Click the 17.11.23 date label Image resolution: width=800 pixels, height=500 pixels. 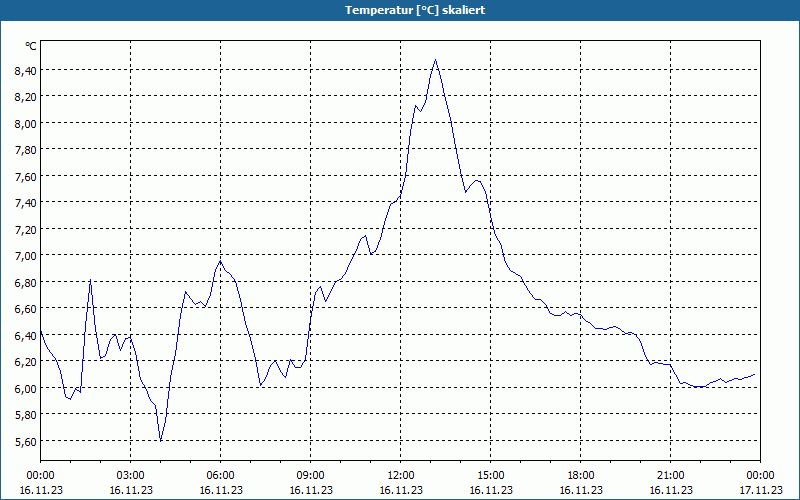pyautogui.click(x=760, y=490)
